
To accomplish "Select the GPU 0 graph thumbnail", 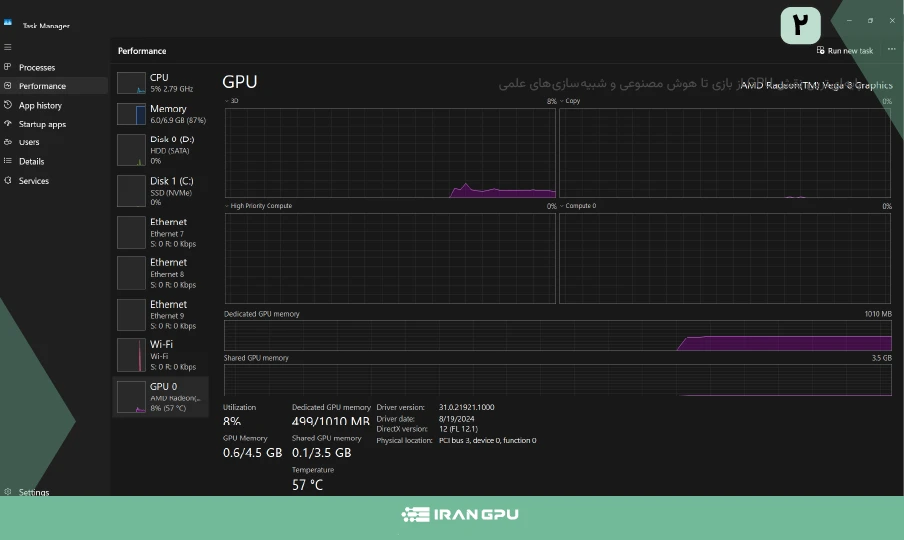I will coord(131,397).
